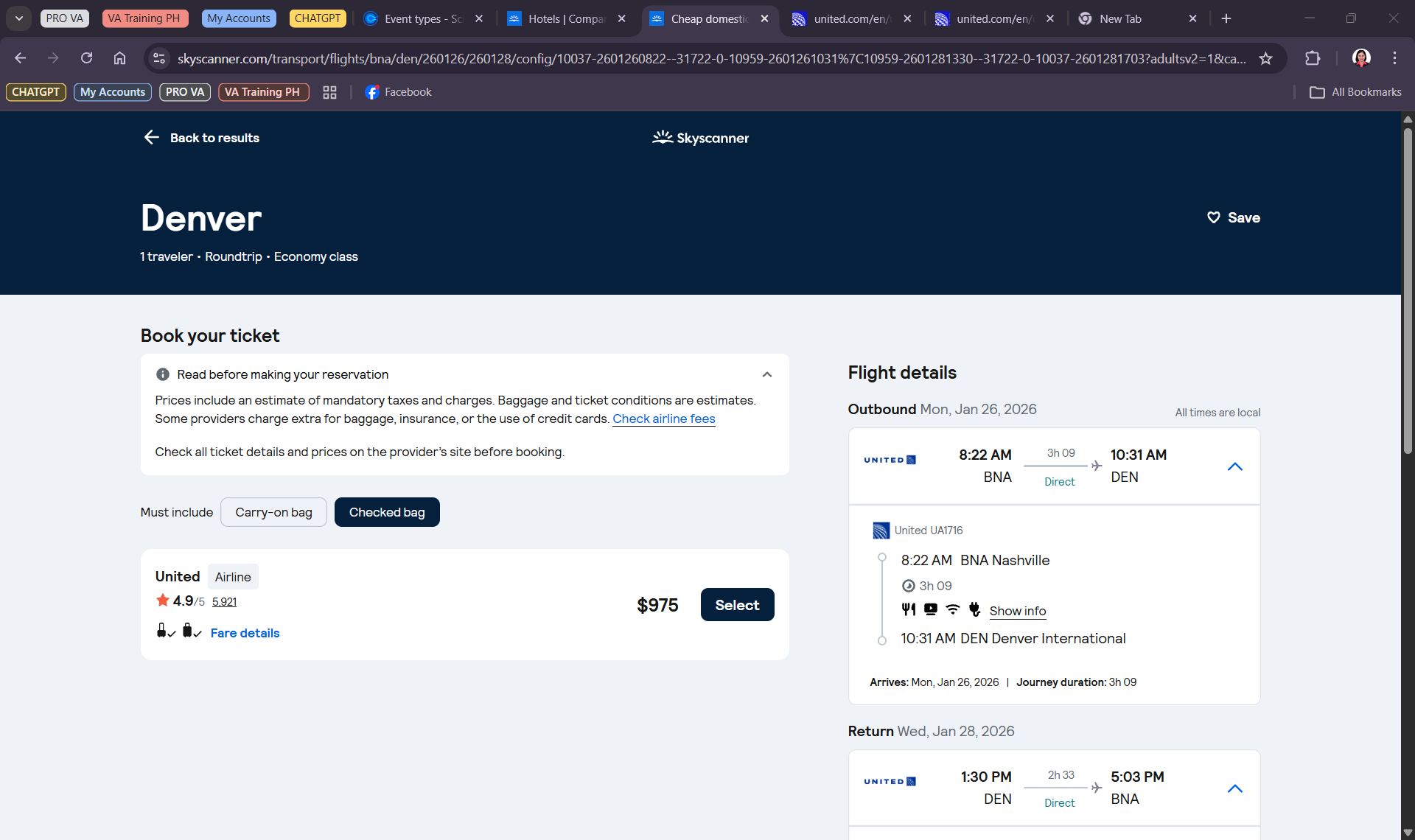The height and width of the screenshot is (840, 1415).
Task: Reload the page with refresh icon
Action: (86, 58)
